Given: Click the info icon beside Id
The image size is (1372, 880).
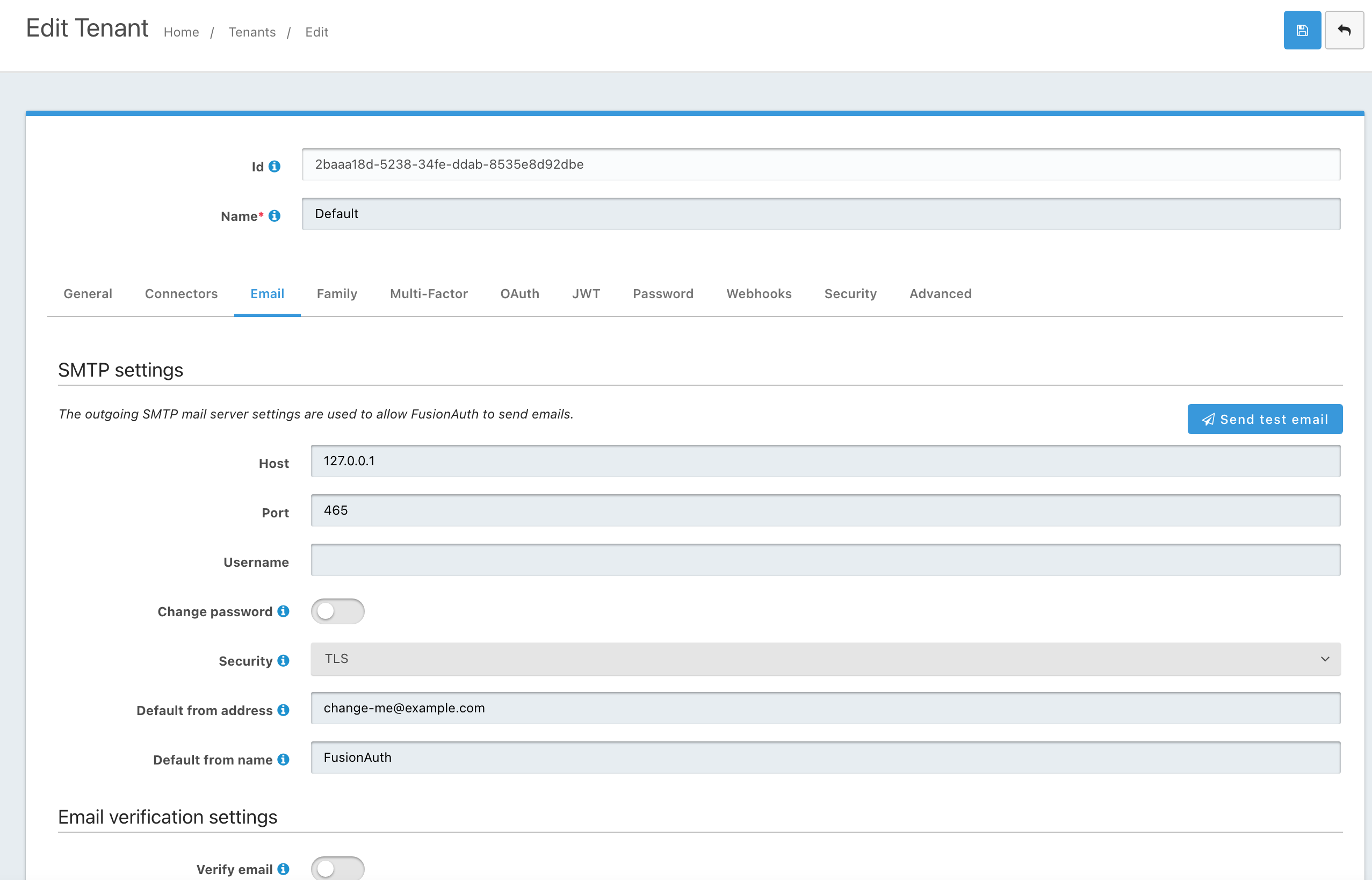Looking at the screenshot, I should (x=275, y=167).
